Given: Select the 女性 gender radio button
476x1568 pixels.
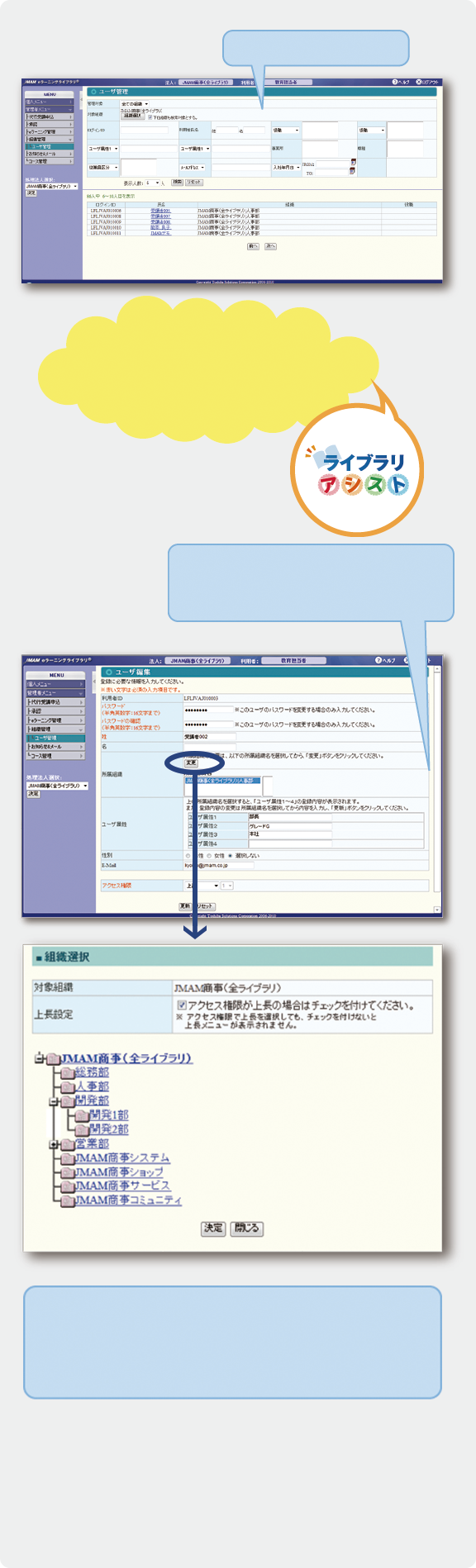Looking at the screenshot, I should pos(210,855).
